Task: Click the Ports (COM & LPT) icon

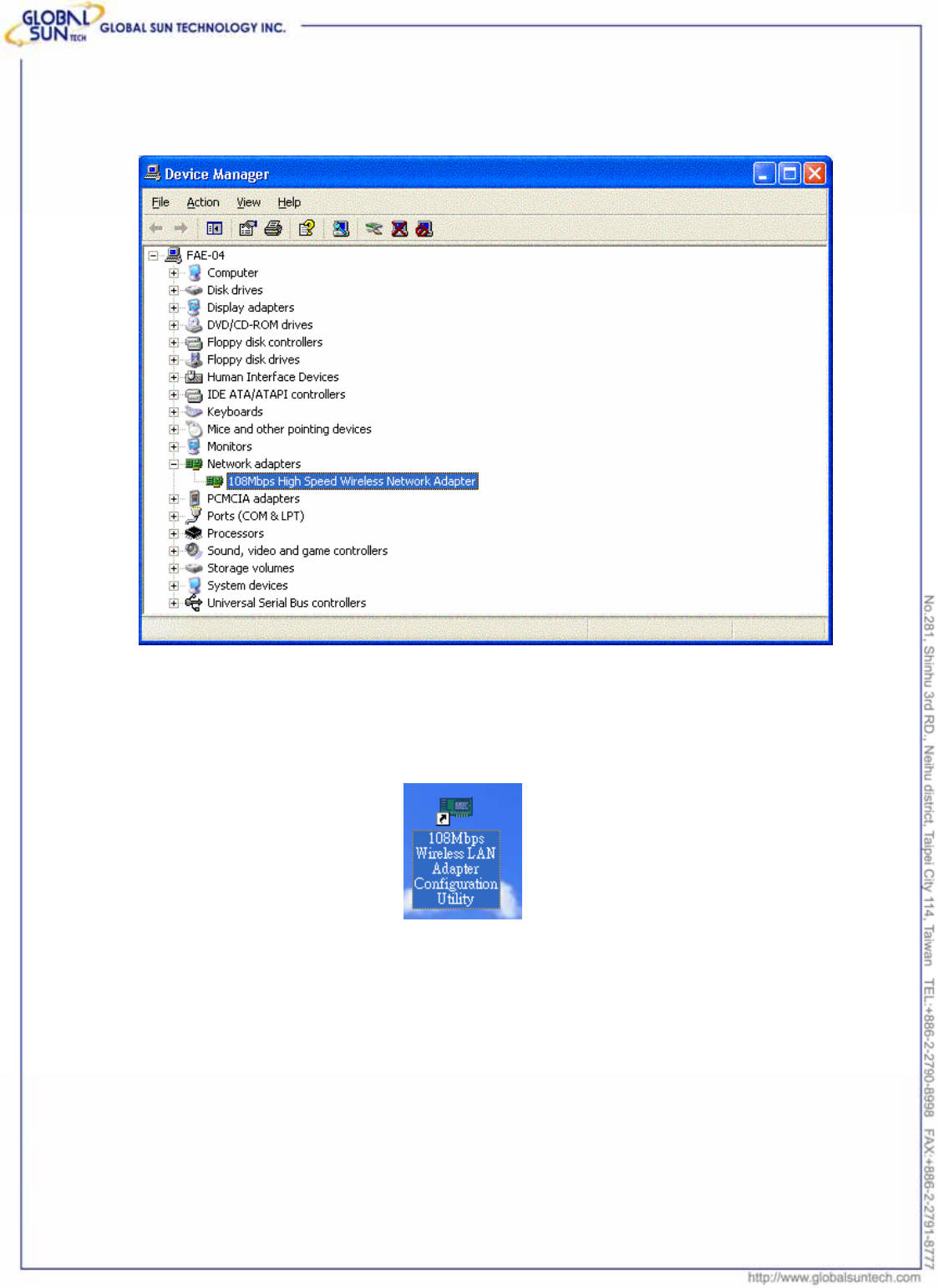Action: coord(194,516)
